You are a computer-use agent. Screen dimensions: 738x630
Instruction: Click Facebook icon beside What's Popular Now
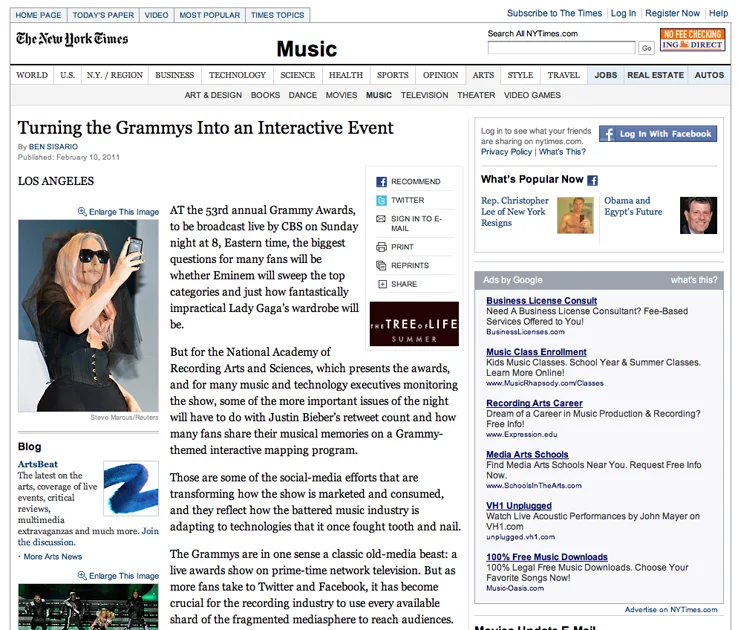(x=593, y=180)
